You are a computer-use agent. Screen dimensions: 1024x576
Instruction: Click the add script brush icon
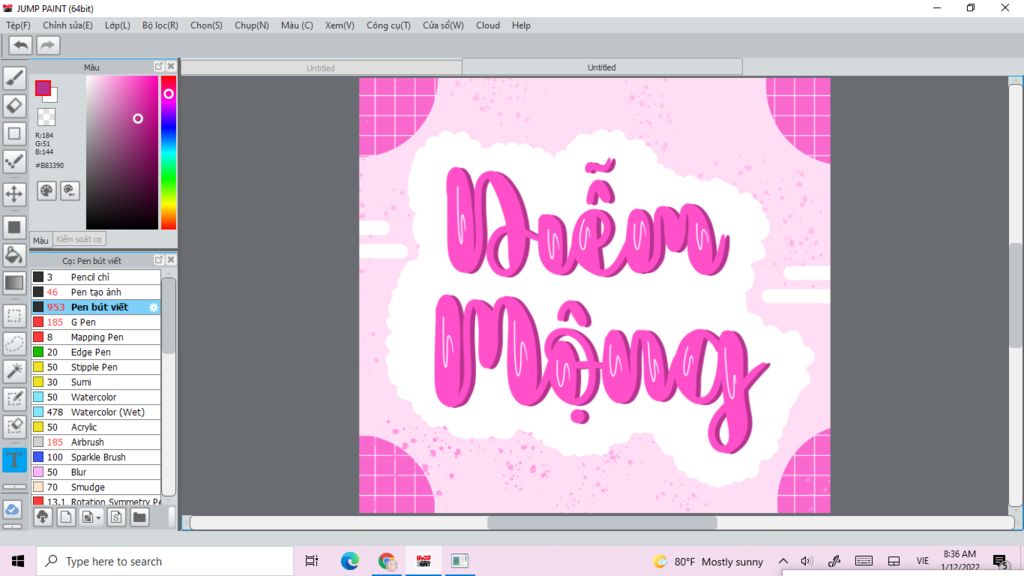pyautogui.click(x=116, y=517)
